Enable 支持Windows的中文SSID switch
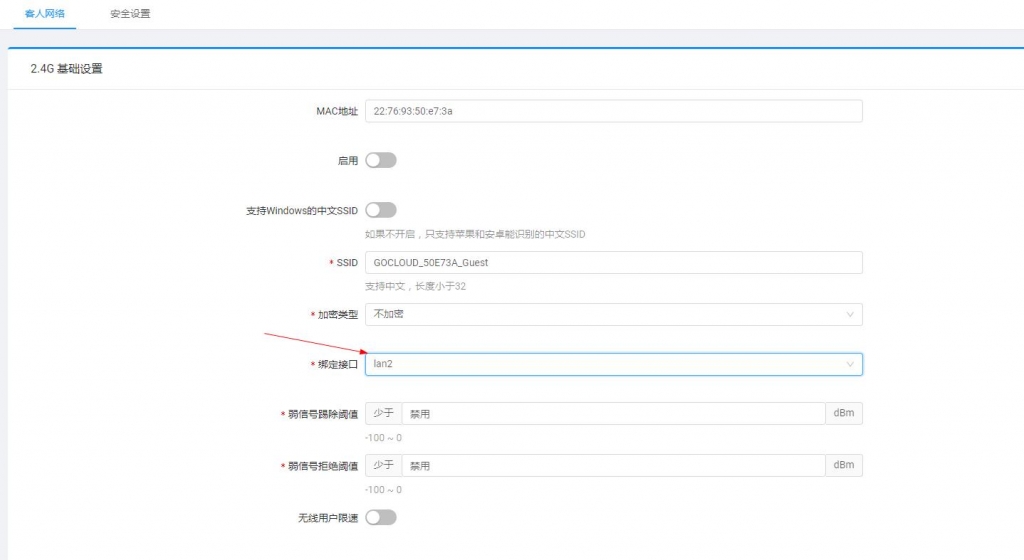1024x560 pixels. (381, 210)
